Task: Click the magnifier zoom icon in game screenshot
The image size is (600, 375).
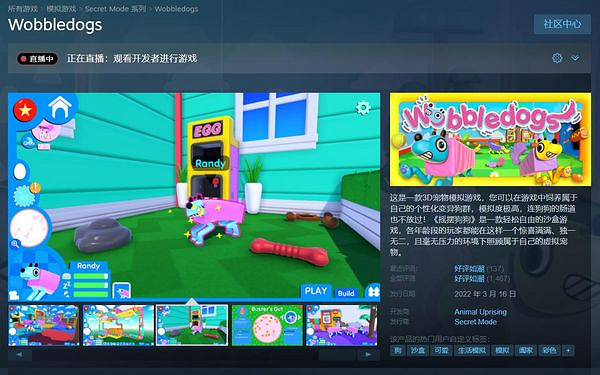Action: (x=15, y=244)
